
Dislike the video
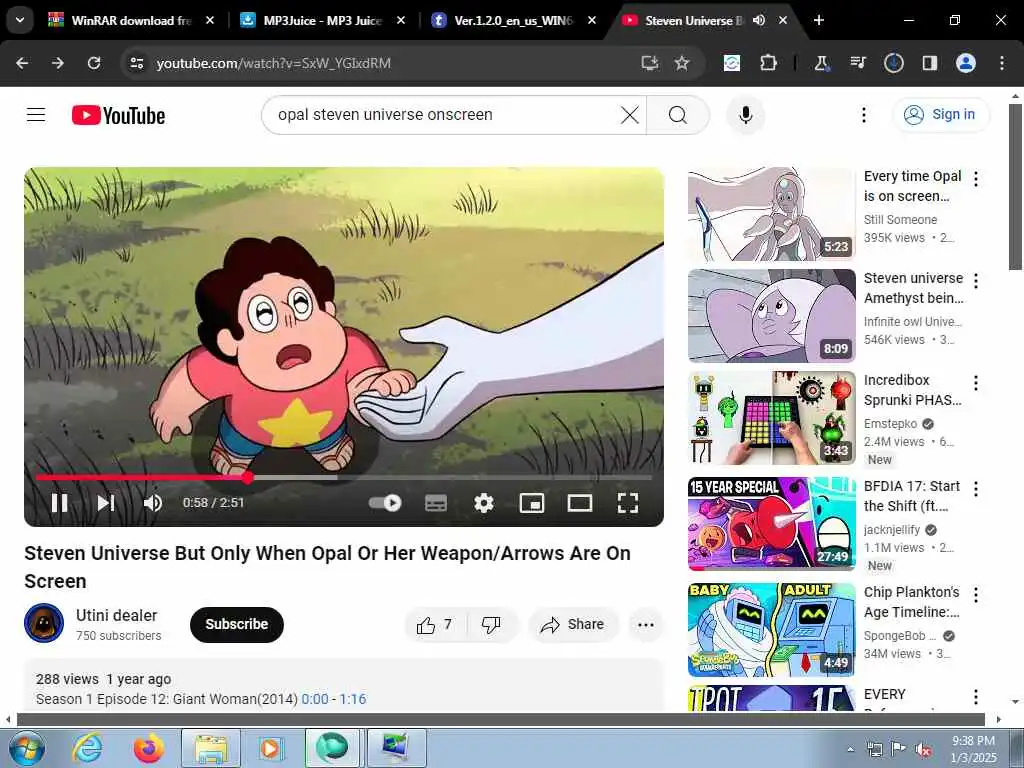coord(491,625)
